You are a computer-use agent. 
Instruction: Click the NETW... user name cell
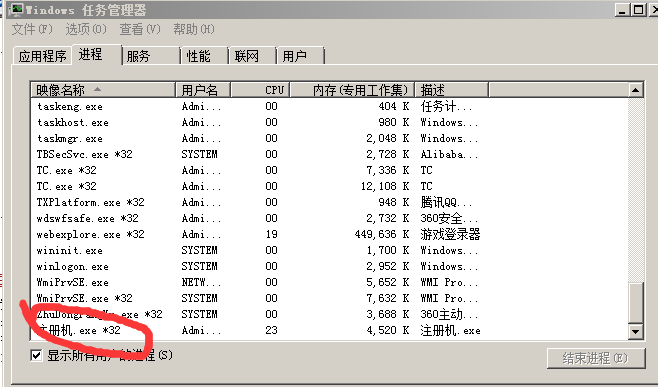201,282
